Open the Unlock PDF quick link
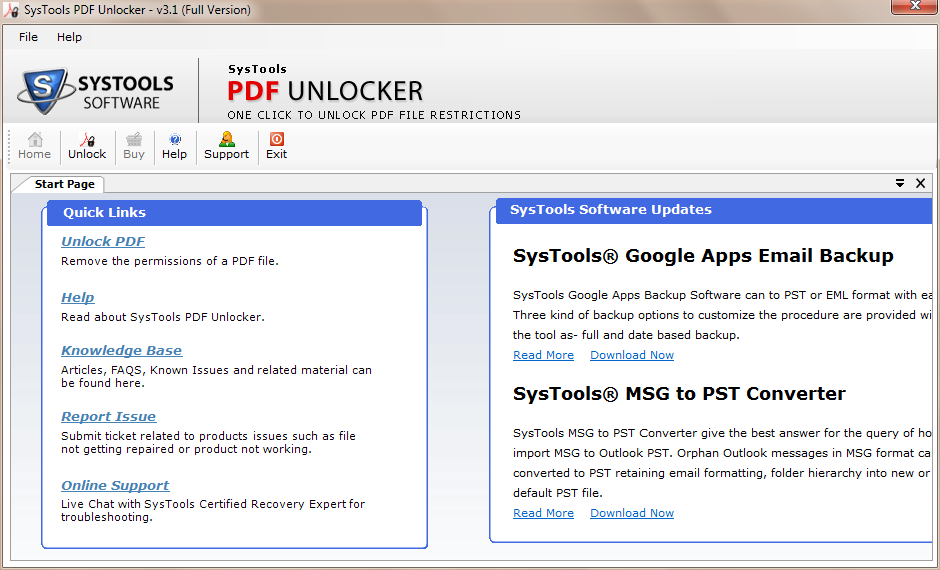The width and height of the screenshot is (940, 570). (103, 241)
